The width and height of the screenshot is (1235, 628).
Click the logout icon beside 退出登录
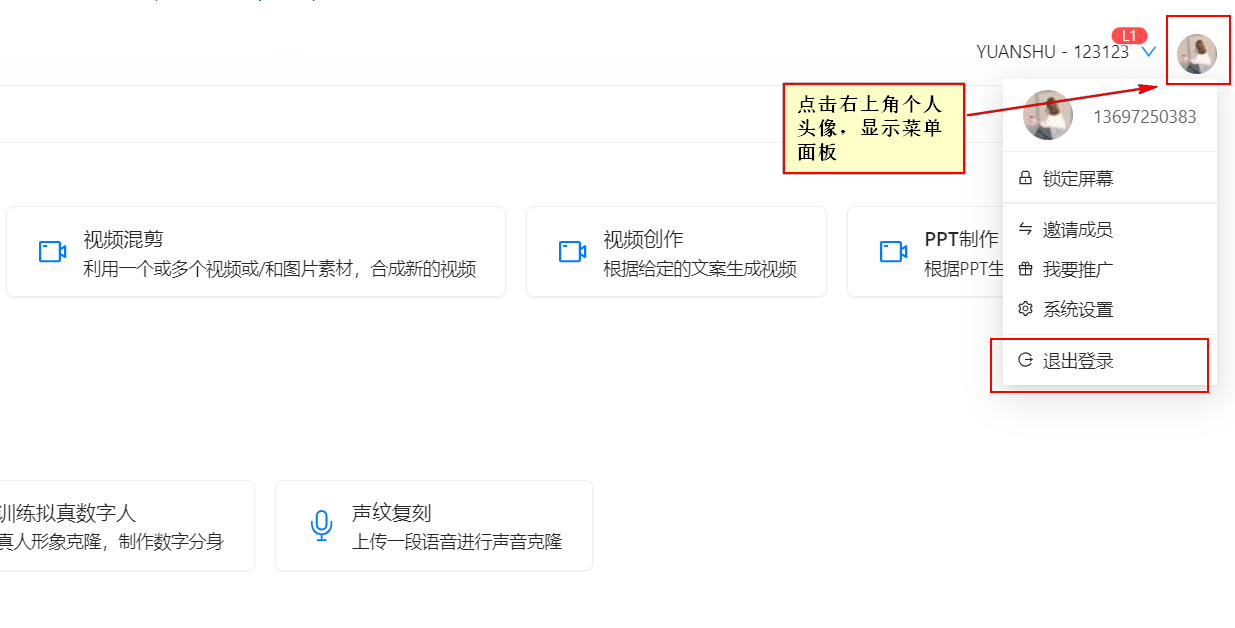(1025, 362)
